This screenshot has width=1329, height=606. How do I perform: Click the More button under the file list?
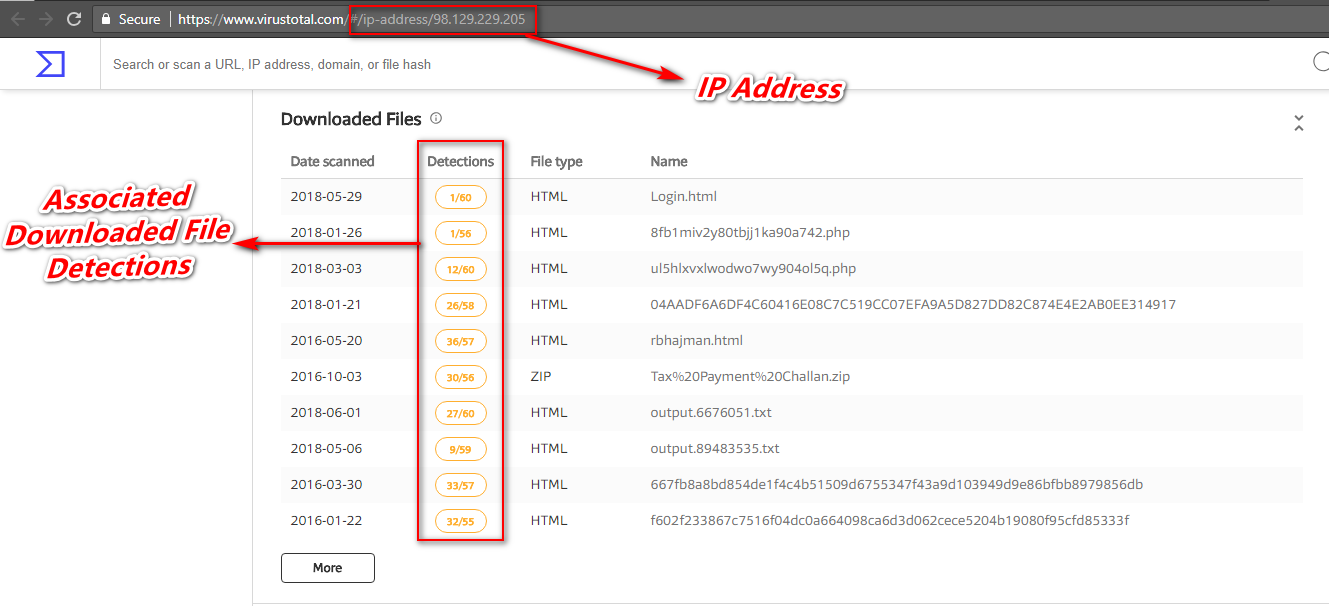pos(328,568)
